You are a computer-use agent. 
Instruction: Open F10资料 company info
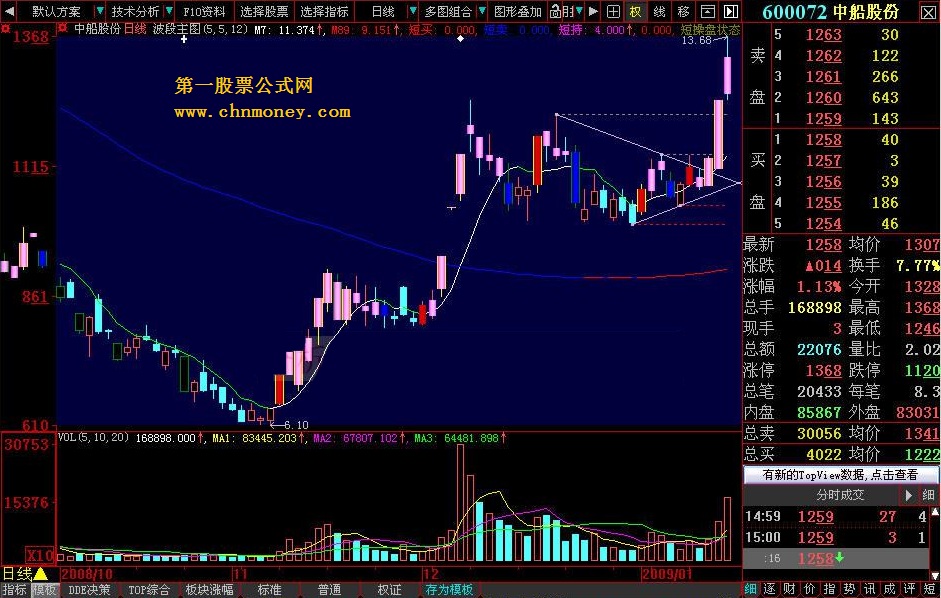point(204,11)
